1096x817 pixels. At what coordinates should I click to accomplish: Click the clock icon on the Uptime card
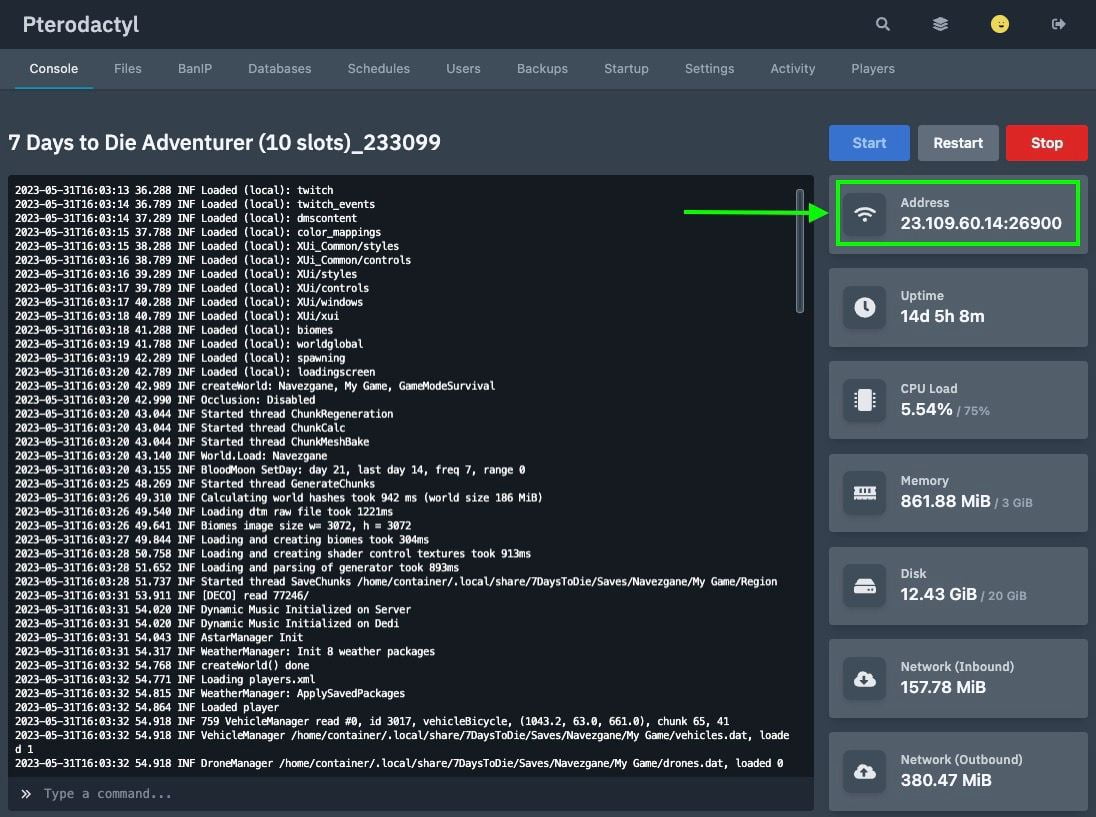[864, 307]
